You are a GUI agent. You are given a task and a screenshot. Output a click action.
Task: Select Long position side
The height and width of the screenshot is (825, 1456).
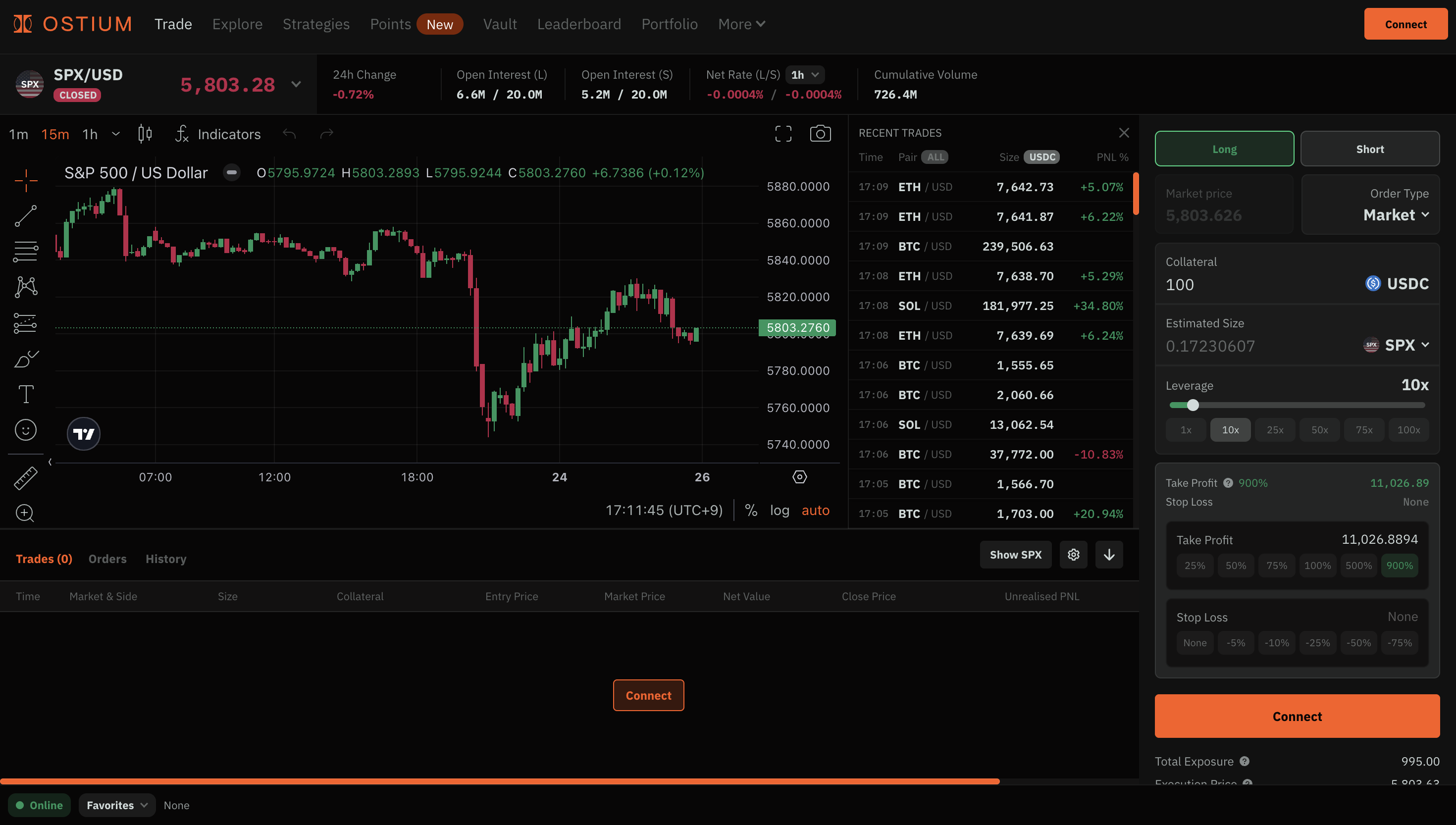tap(1224, 149)
